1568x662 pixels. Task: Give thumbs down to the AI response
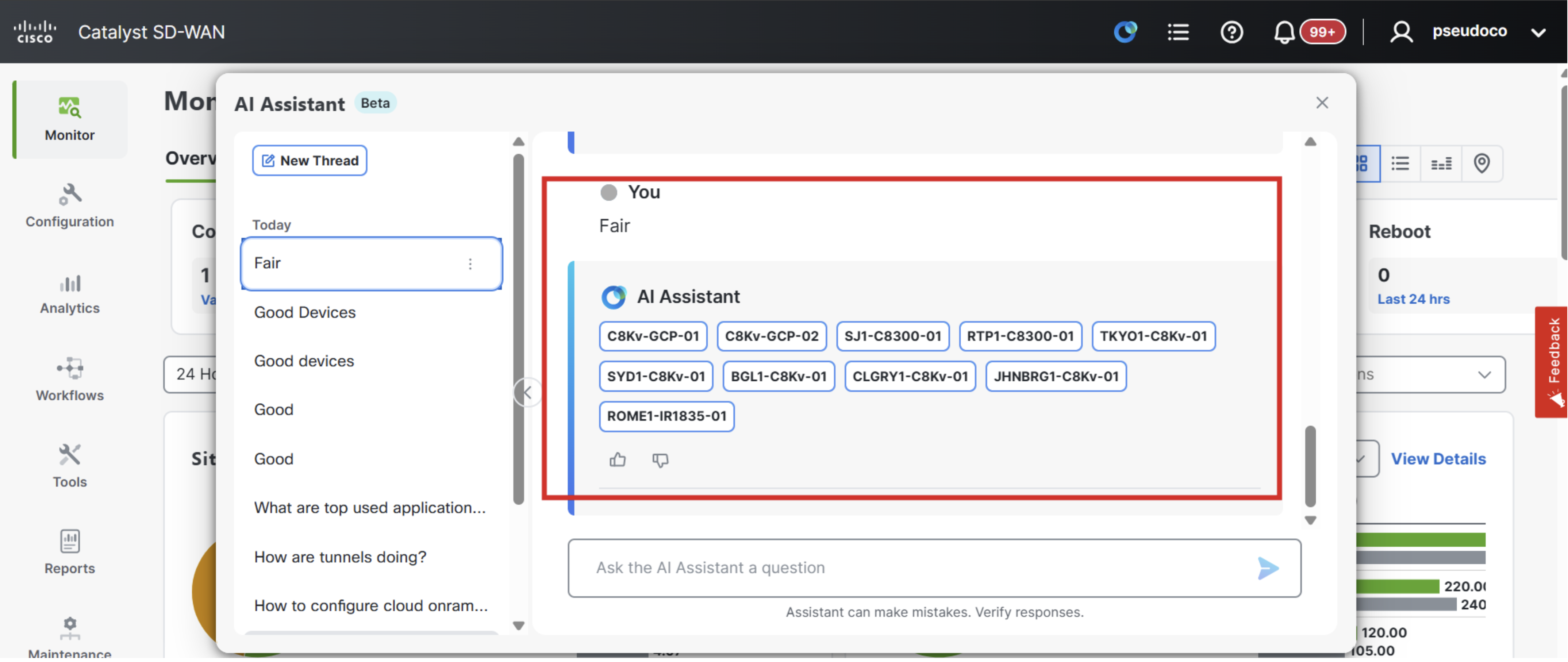[x=660, y=461]
